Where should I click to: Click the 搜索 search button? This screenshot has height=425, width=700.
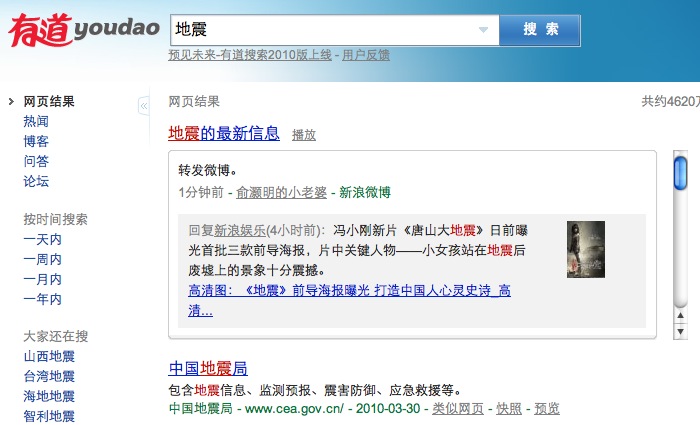click(x=540, y=30)
